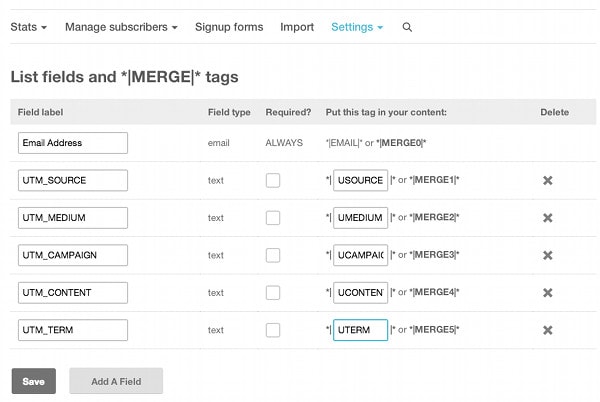
Task: Check required box for UTM_CAMPAIGN
Action: pos(273,255)
